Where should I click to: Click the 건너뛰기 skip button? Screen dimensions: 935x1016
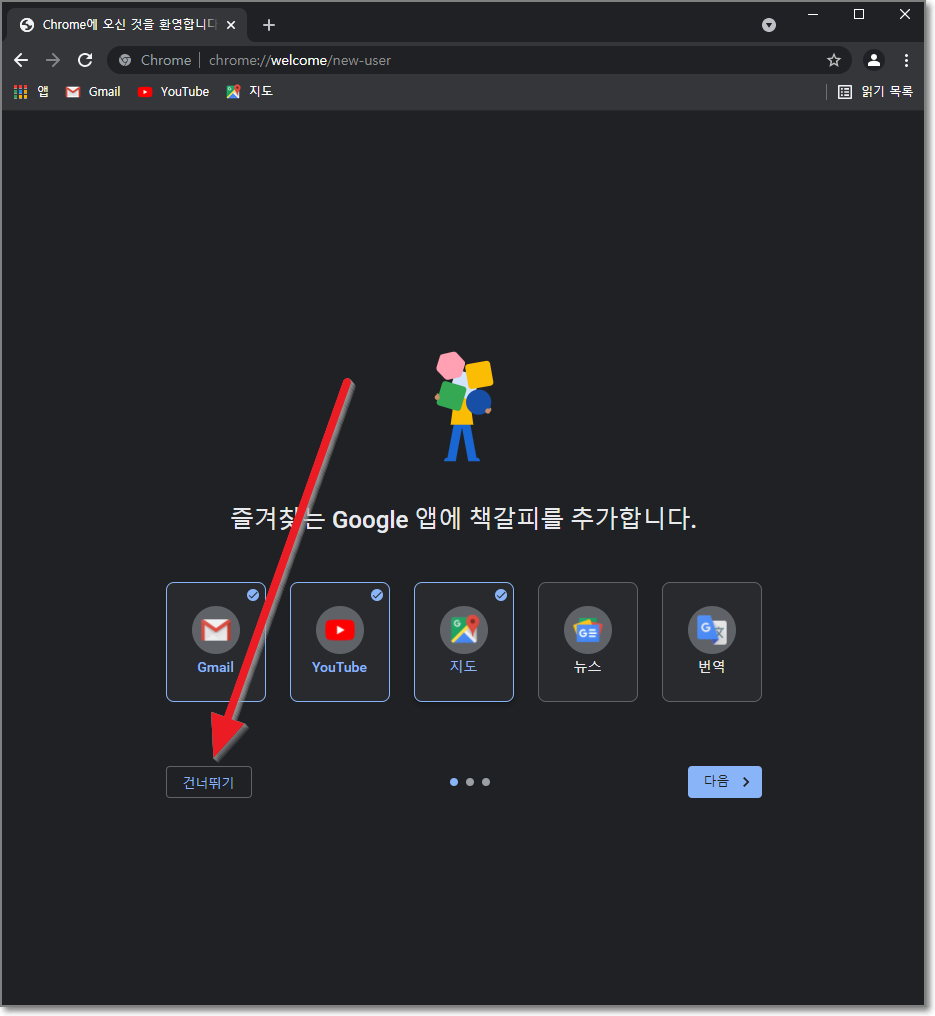209,782
